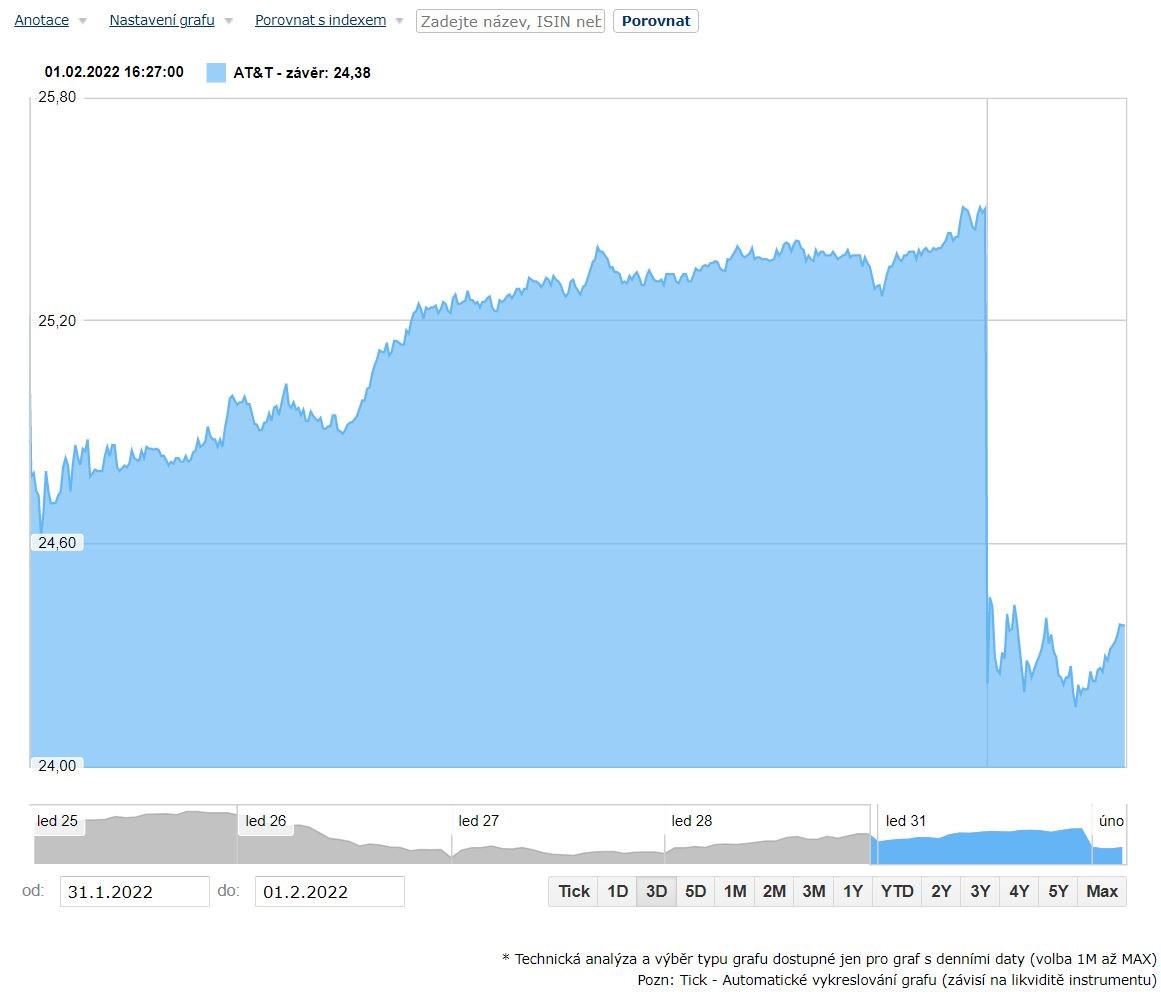Switch to 1M range
This screenshot has height=996, width=1161.
point(735,891)
